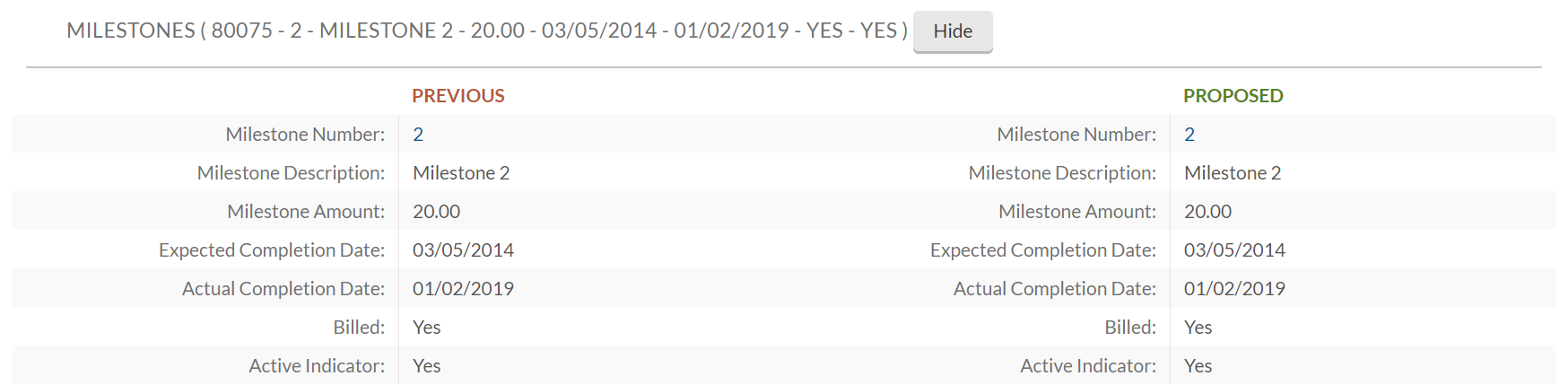
Task: Click the 'Milestone Number:' label under Previous
Action: 305,135
